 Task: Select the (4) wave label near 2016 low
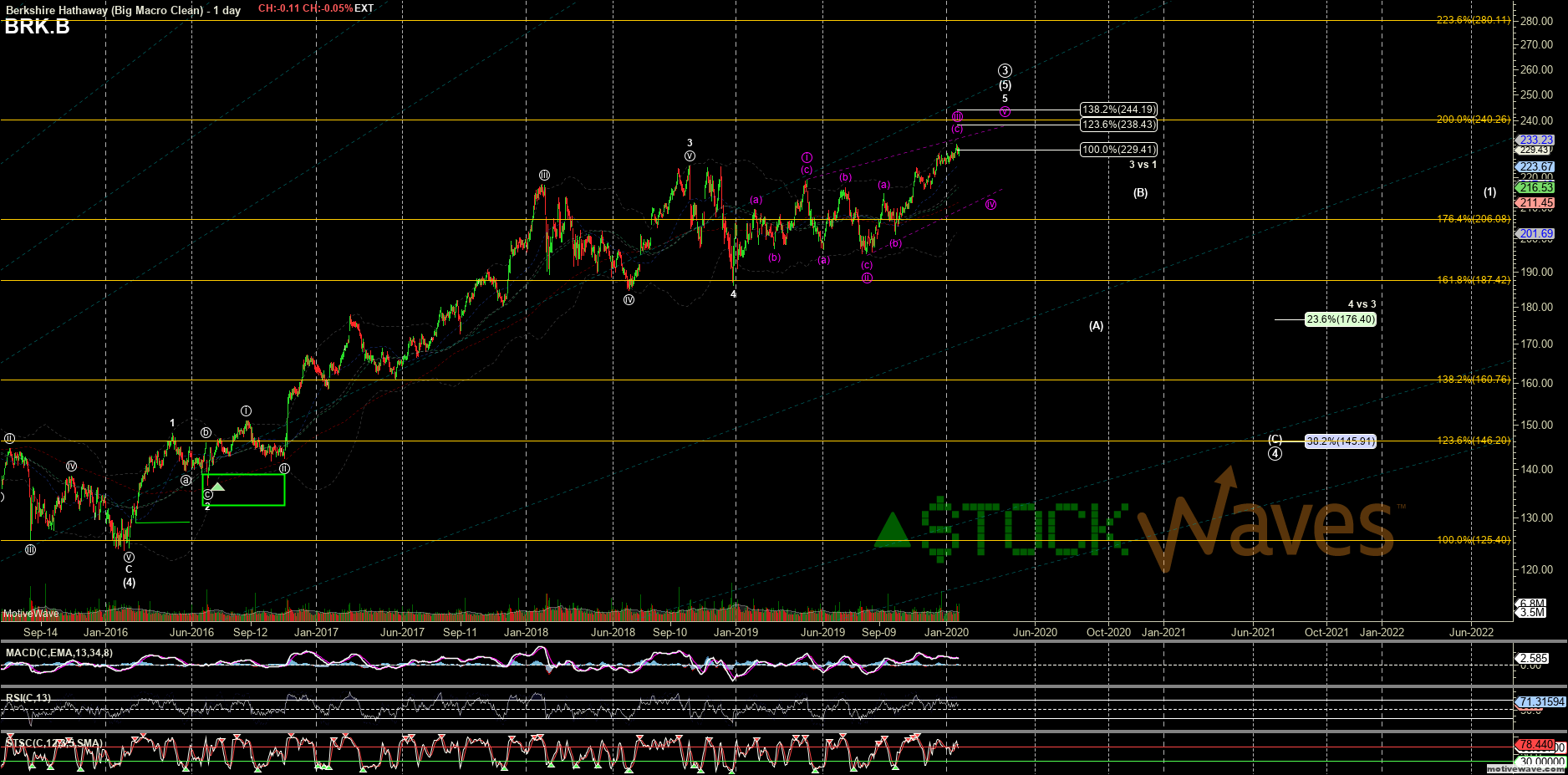point(129,583)
